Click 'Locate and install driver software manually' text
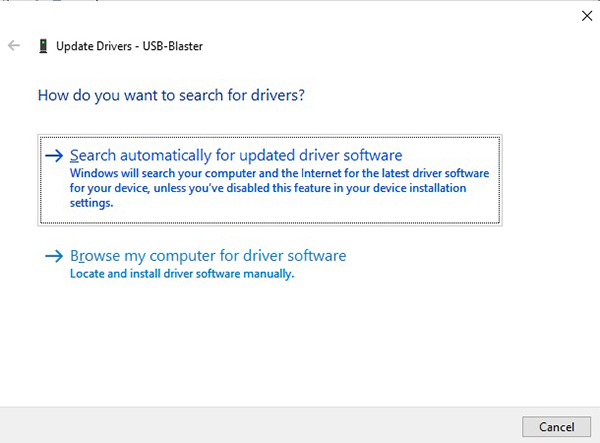The image size is (600, 443). point(182,274)
